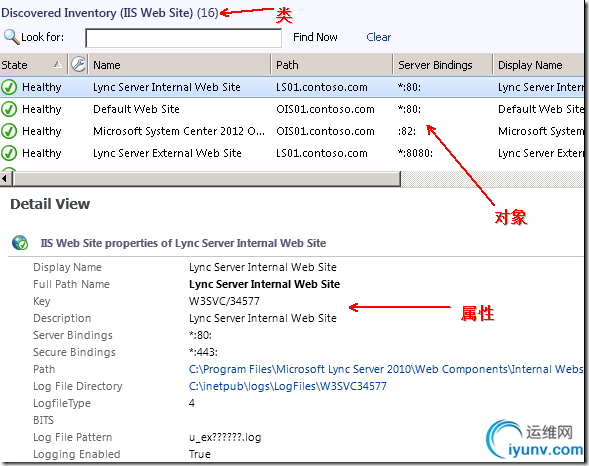This screenshot has height=466, width=589.
Task: Click the Logging Enabled value True
Action: click(x=199, y=454)
